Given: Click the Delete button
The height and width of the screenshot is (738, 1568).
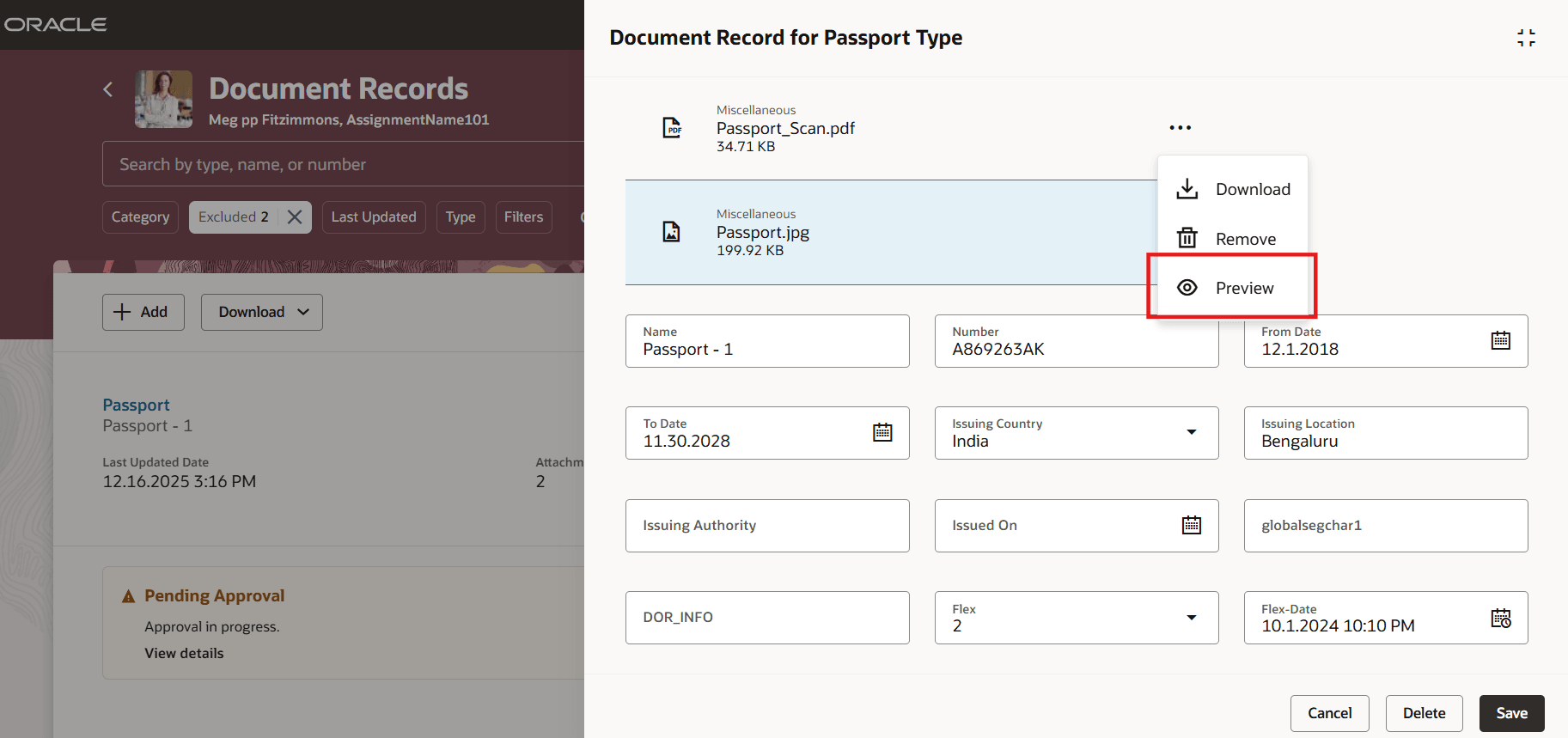Looking at the screenshot, I should (1424, 713).
